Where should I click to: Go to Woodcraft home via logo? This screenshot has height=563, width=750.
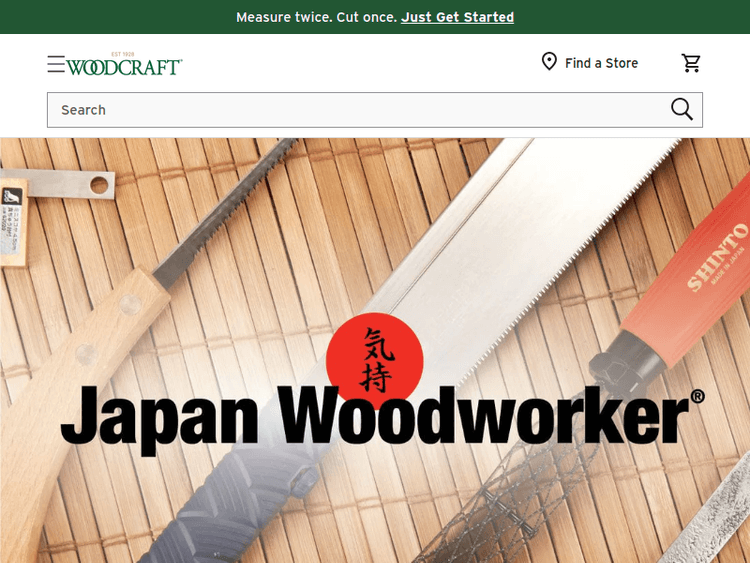coord(124,64)
